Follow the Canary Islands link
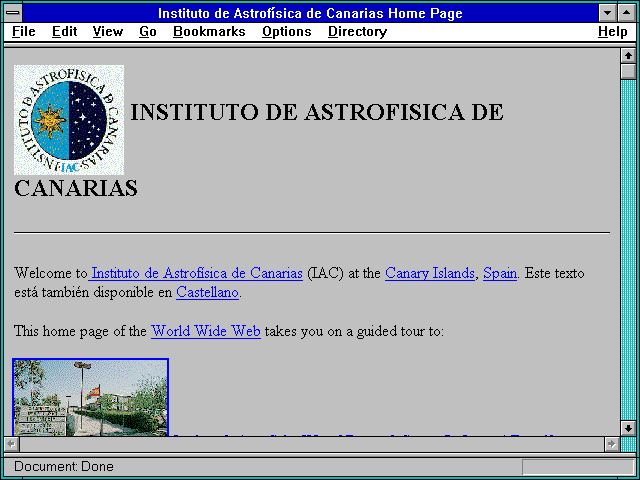Viewport: 640px width, 480px height. pos(430,273)
